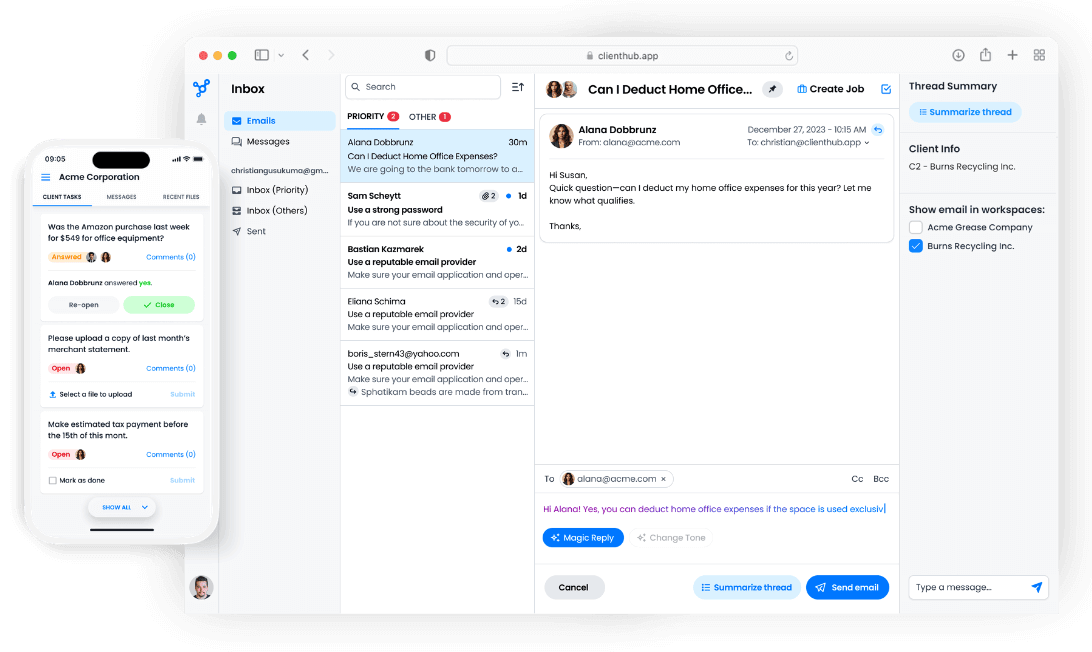Click the browser share icon
This screenshot has height=652, width=1092.
tap(985, 54)
